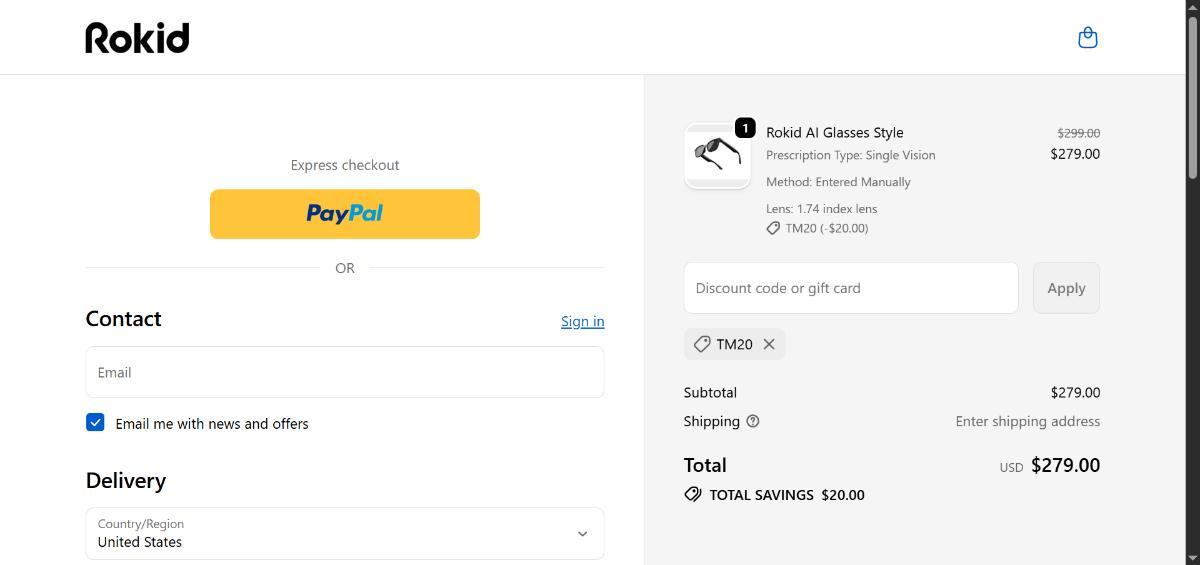Remove the TM20 discount code
The width and height of the screenshot is (1200, 565).
point(769,344)
